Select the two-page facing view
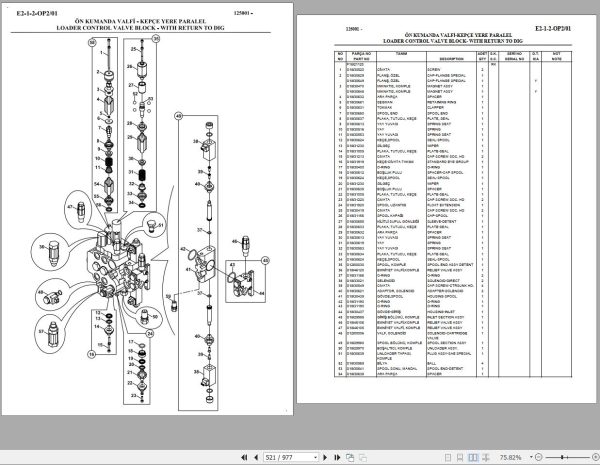 click(x=473, y=457)
